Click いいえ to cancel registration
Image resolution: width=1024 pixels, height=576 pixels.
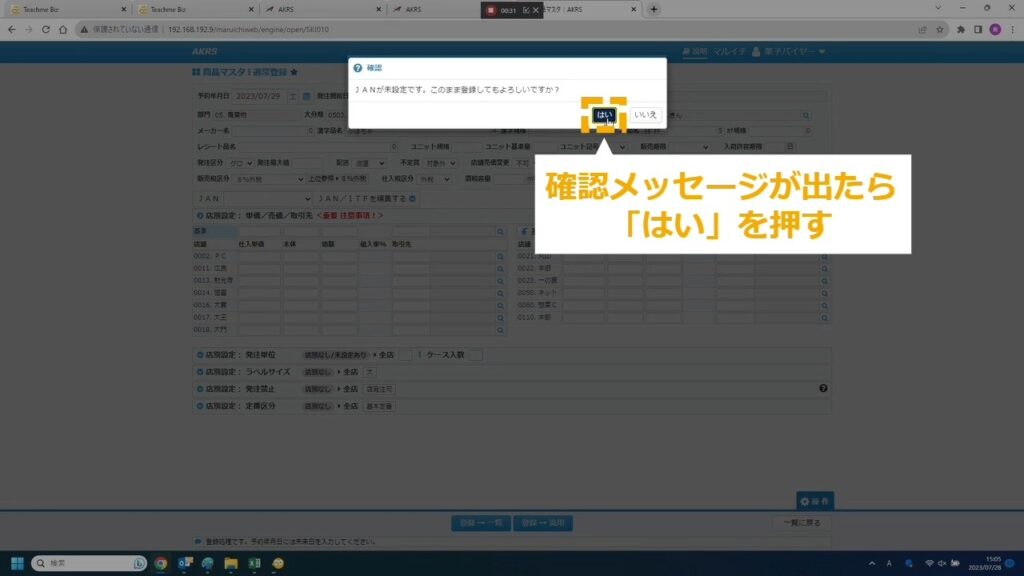pyautogui.click(x=645, y=115)
